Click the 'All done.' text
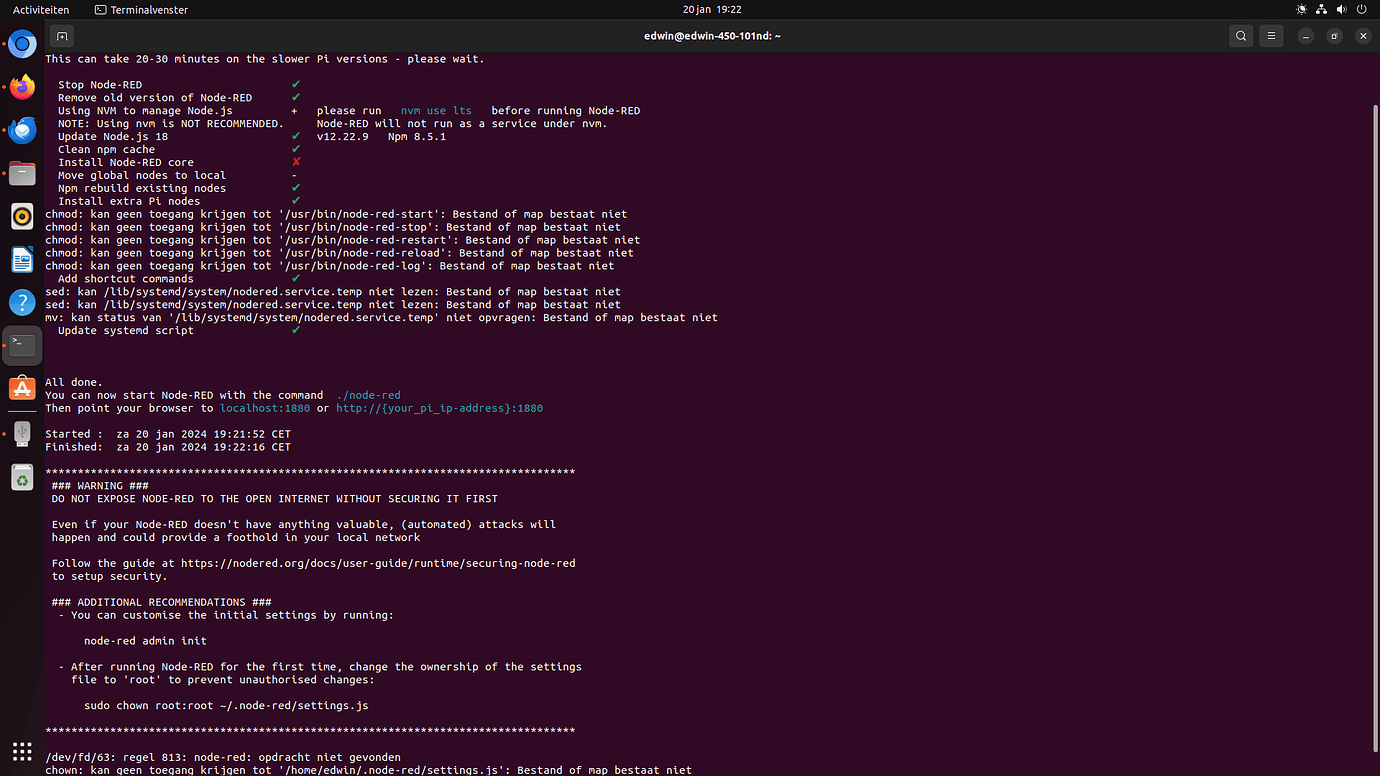 tap(74, 382)
